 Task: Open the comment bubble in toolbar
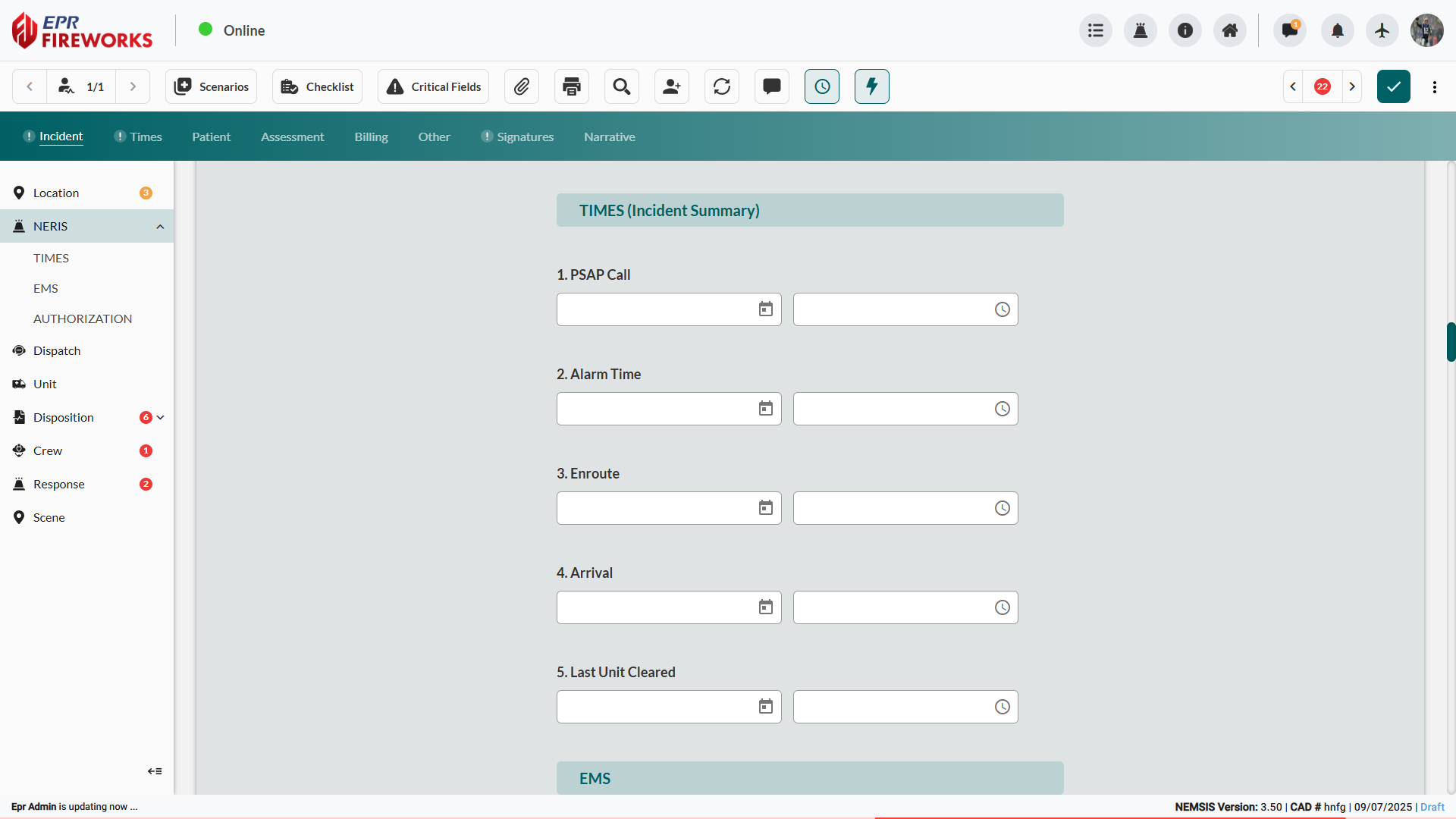pos(772,86)
